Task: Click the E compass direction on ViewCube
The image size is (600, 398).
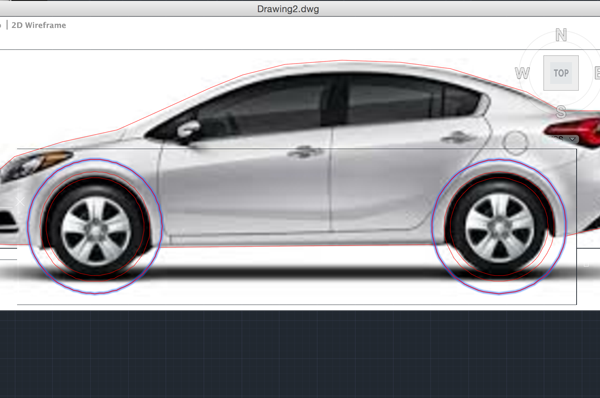Action: click(597, 73)
